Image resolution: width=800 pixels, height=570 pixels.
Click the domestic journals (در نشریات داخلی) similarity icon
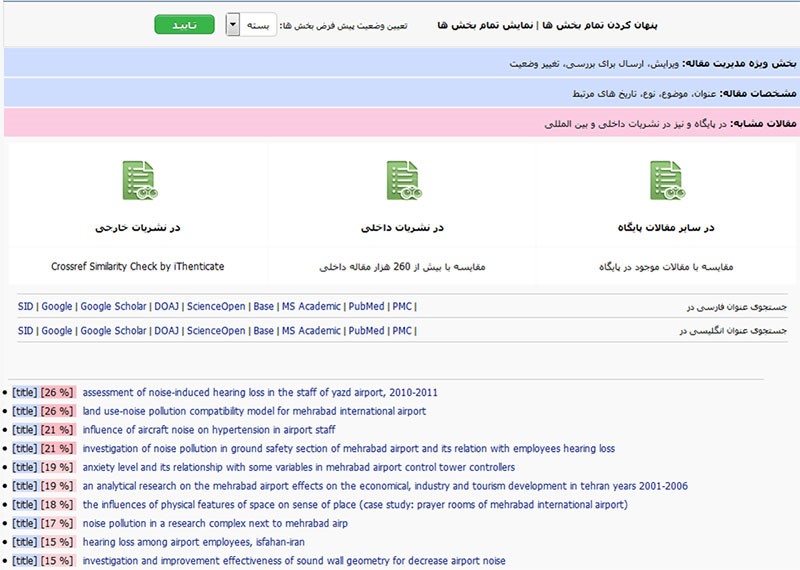tap(403, 180)
